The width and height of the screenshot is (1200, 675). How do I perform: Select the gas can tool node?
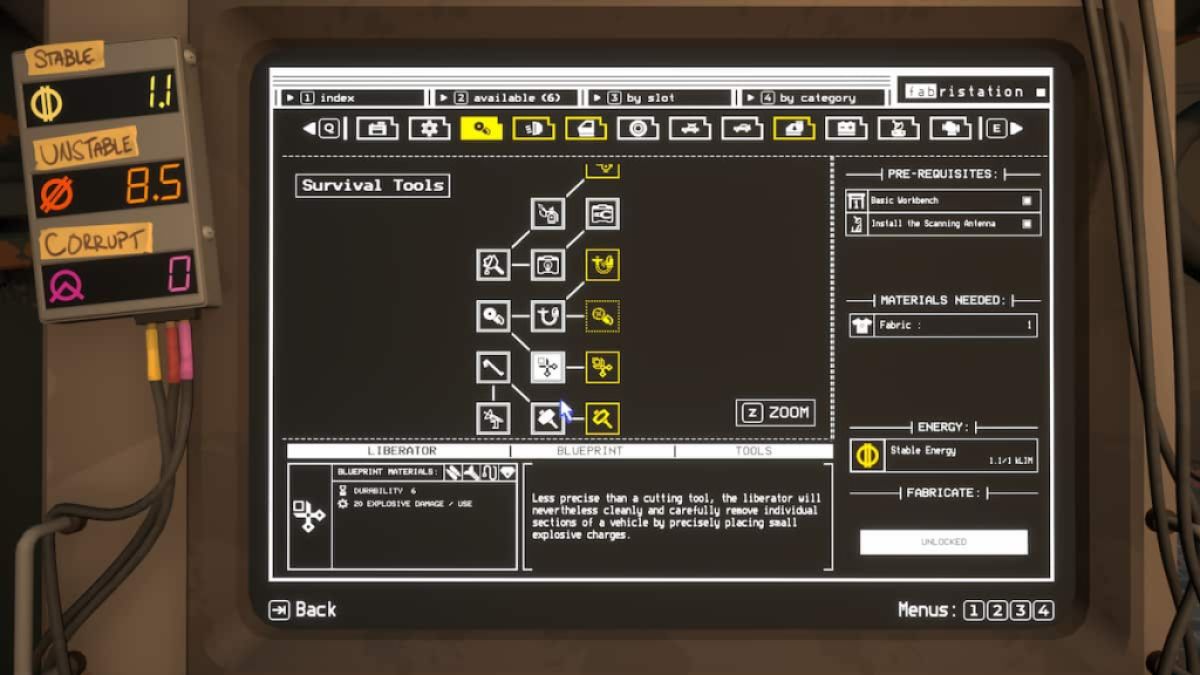(x=547, y=212)
